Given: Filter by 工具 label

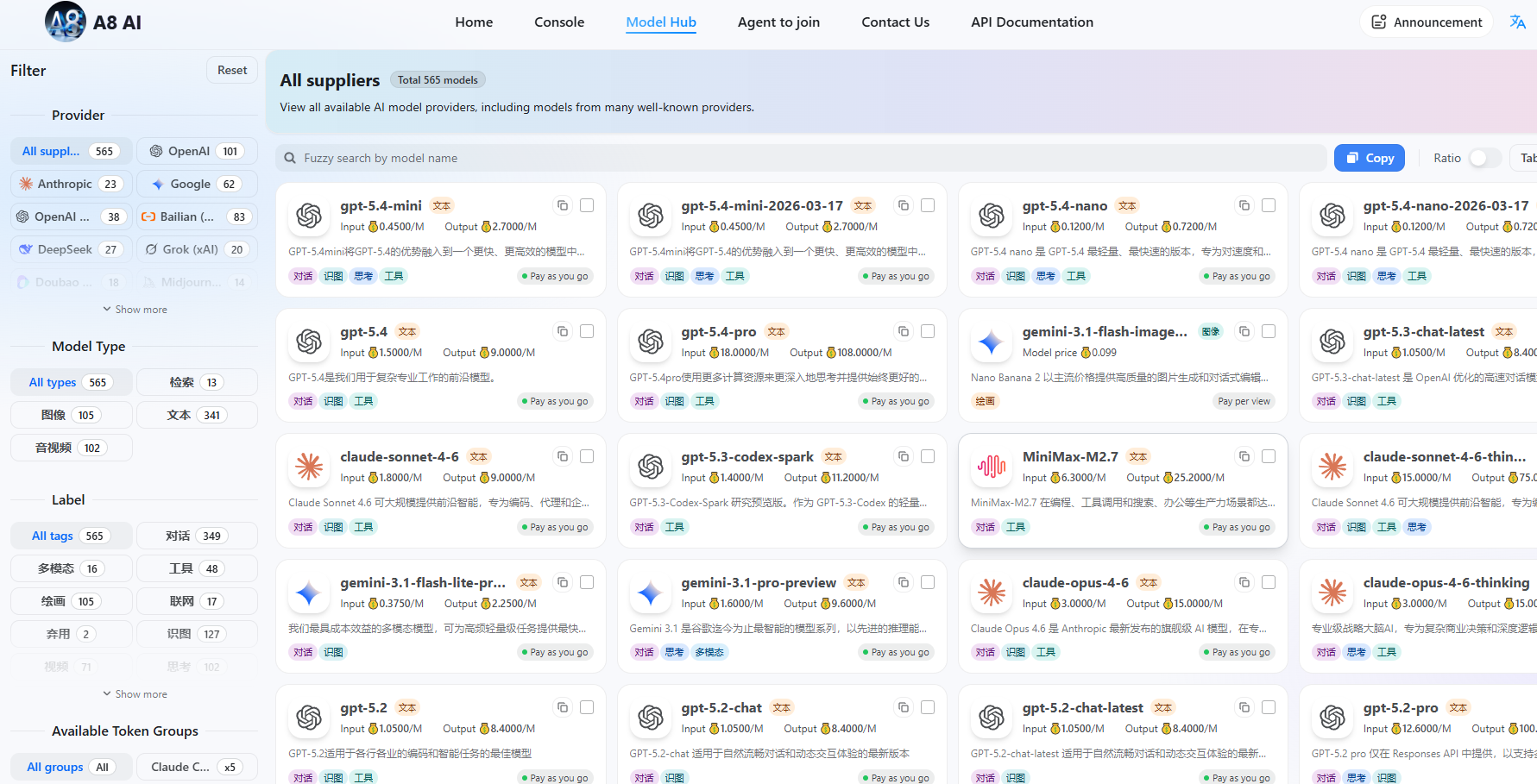Looking at the screenshot, I should (198, 568).
